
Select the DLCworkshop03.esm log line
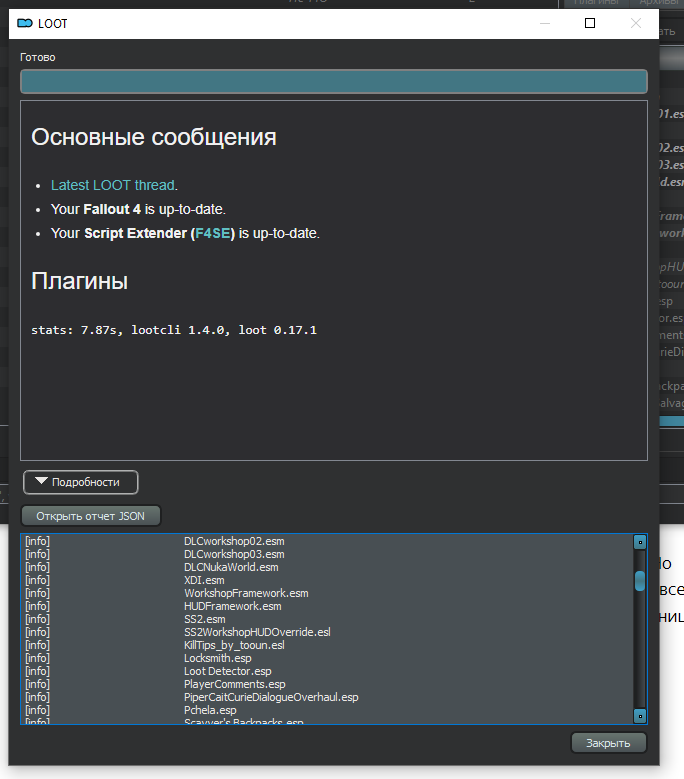[327, 554]
